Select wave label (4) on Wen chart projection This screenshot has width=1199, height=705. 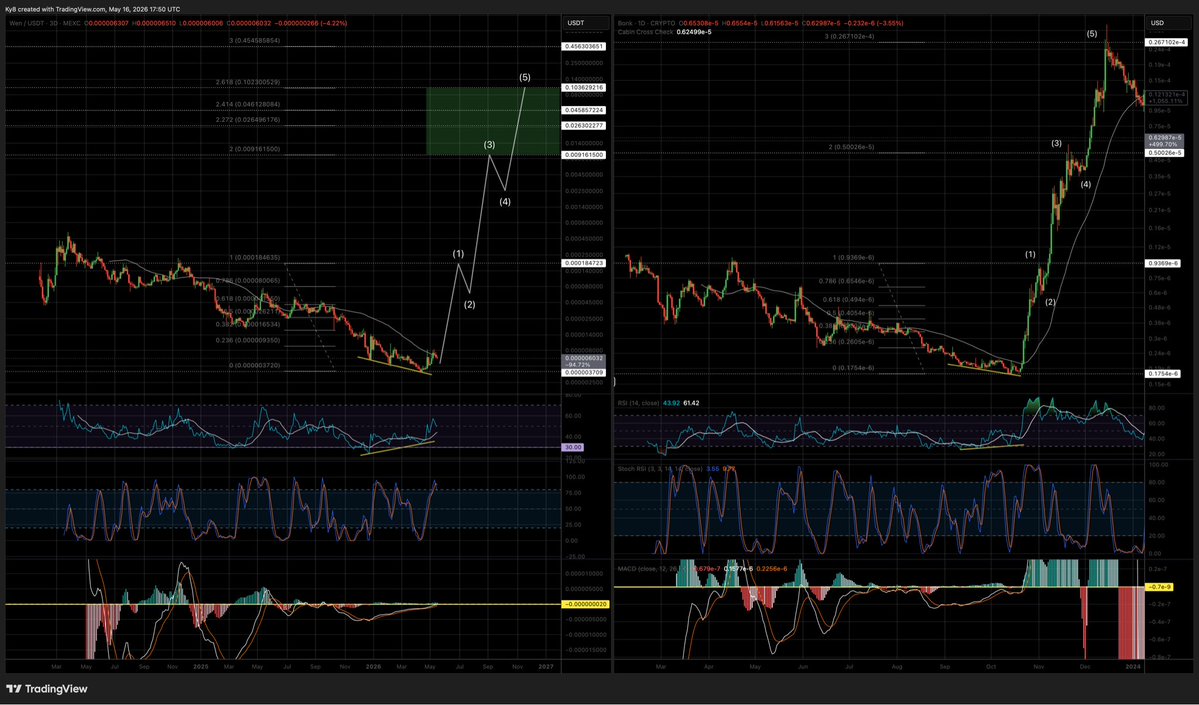point(505,202)
